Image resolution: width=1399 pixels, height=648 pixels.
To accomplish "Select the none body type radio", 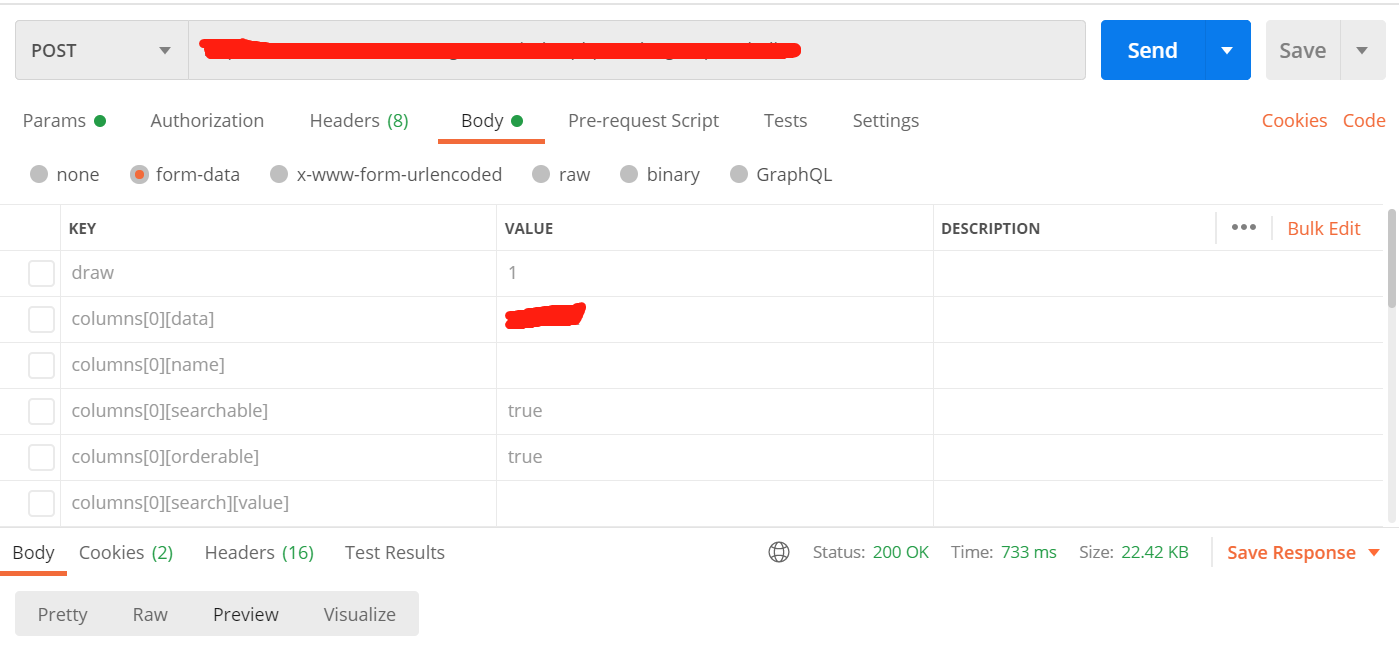I will [39, 174].
